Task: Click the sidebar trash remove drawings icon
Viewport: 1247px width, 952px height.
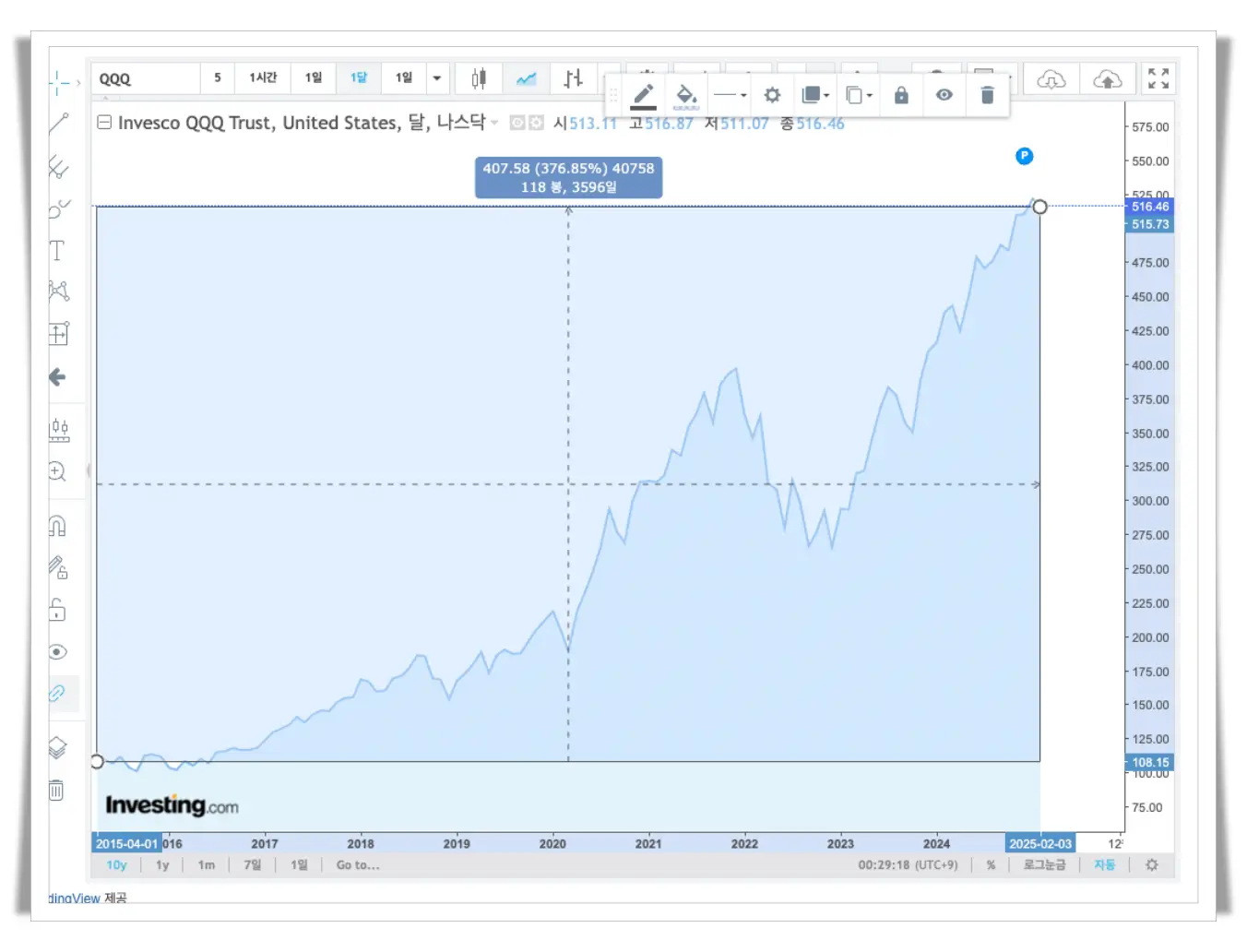Action: [x=56, y=790]
